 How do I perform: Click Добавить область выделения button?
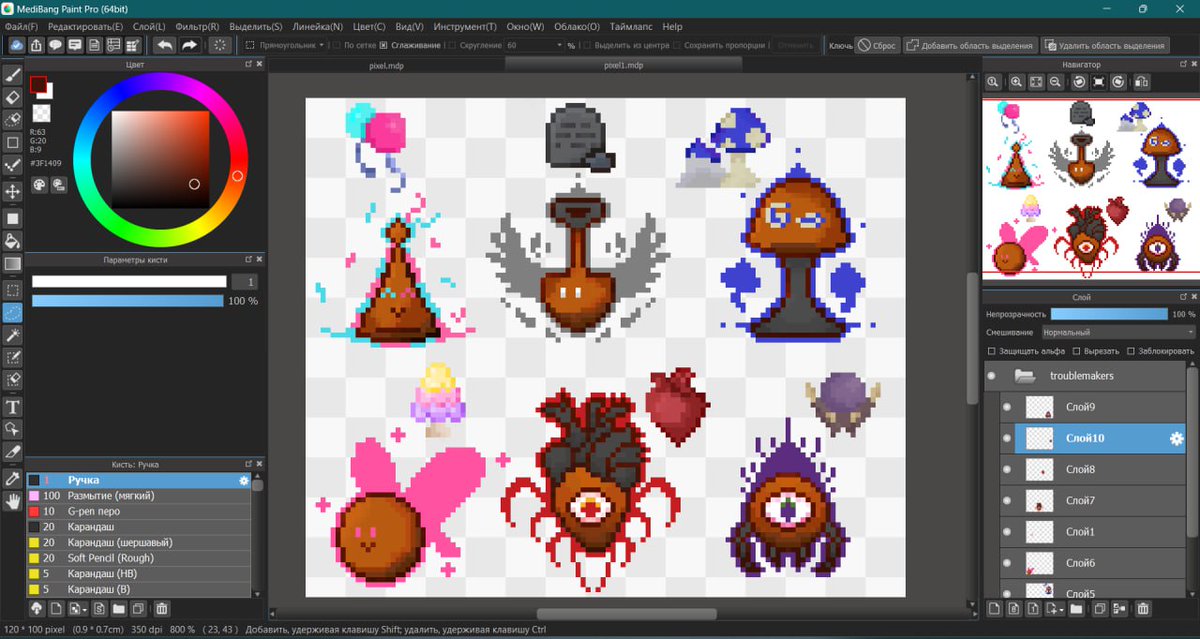click(969, 45)
